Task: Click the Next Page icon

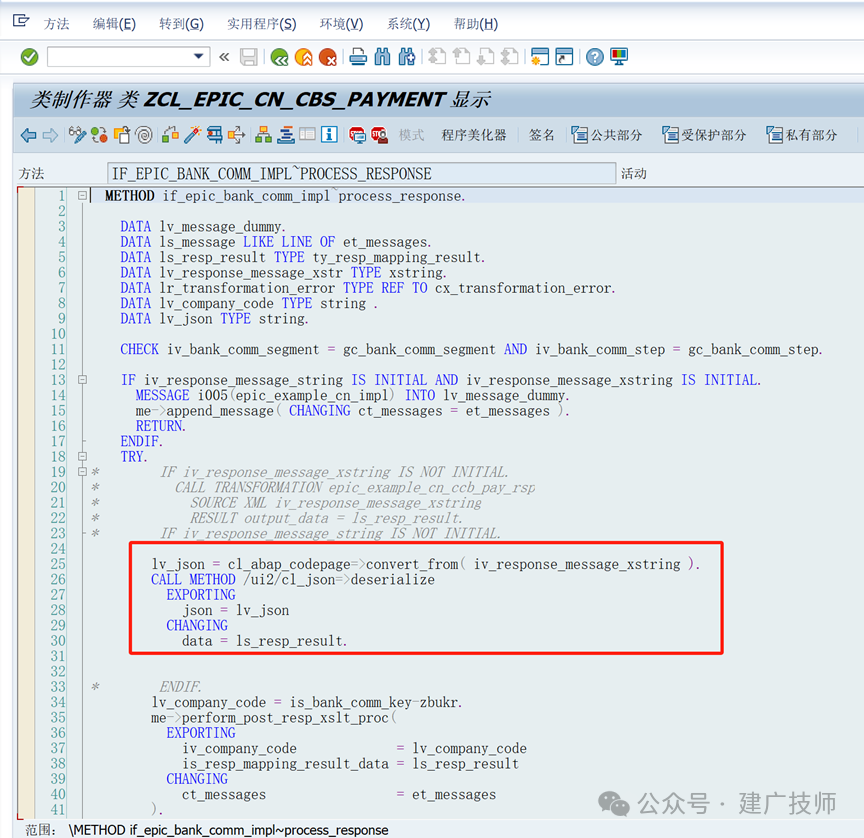Action: [485, 56]
